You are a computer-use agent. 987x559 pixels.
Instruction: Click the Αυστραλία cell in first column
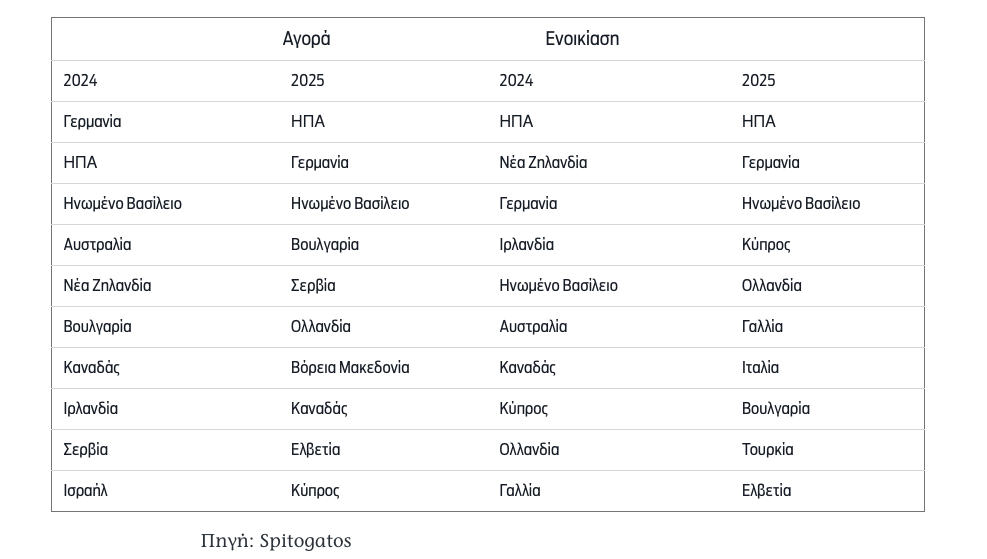pyautogui.click(x=98, y=244)
